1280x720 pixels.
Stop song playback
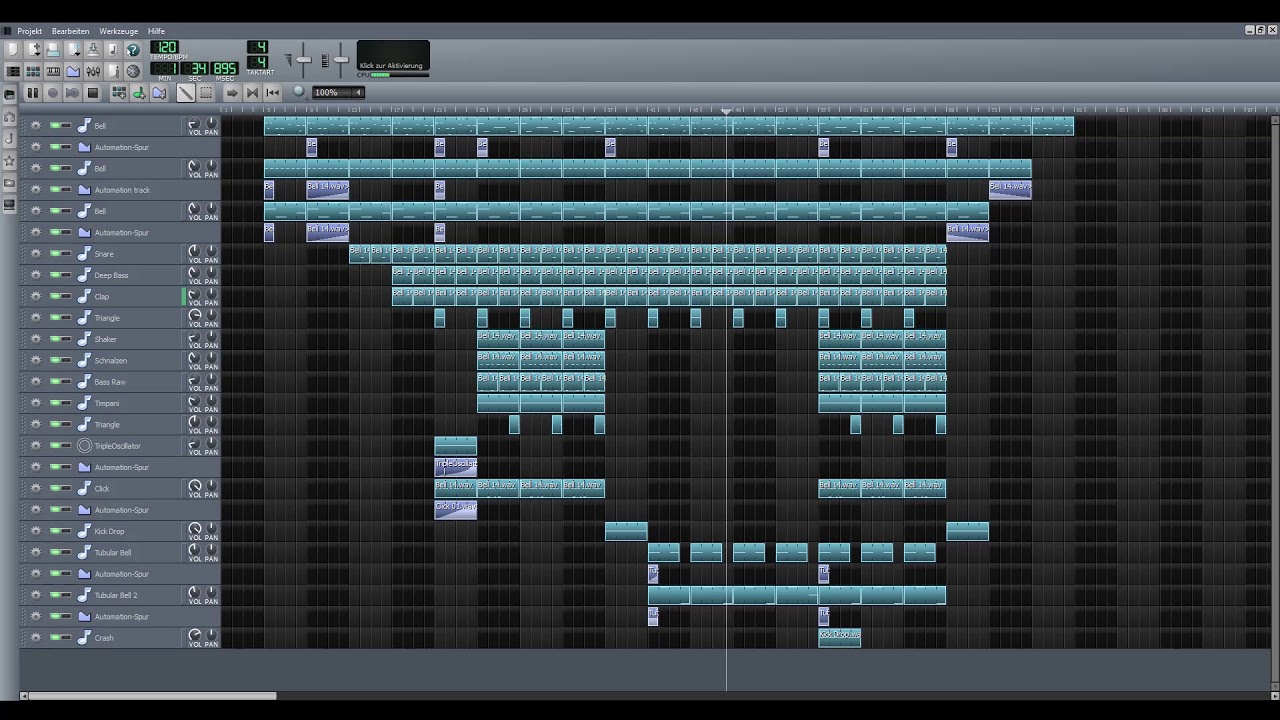[93, 93]
